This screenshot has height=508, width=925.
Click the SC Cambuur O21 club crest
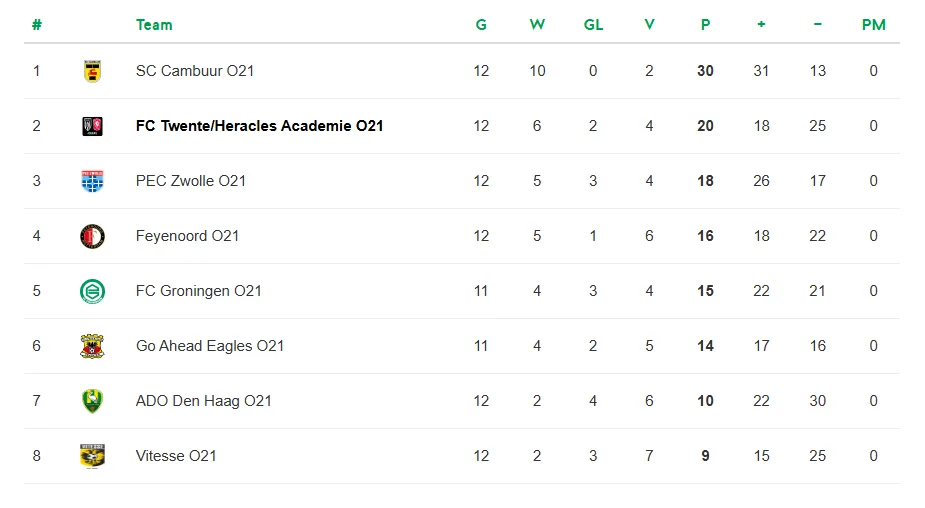[92, 71]
